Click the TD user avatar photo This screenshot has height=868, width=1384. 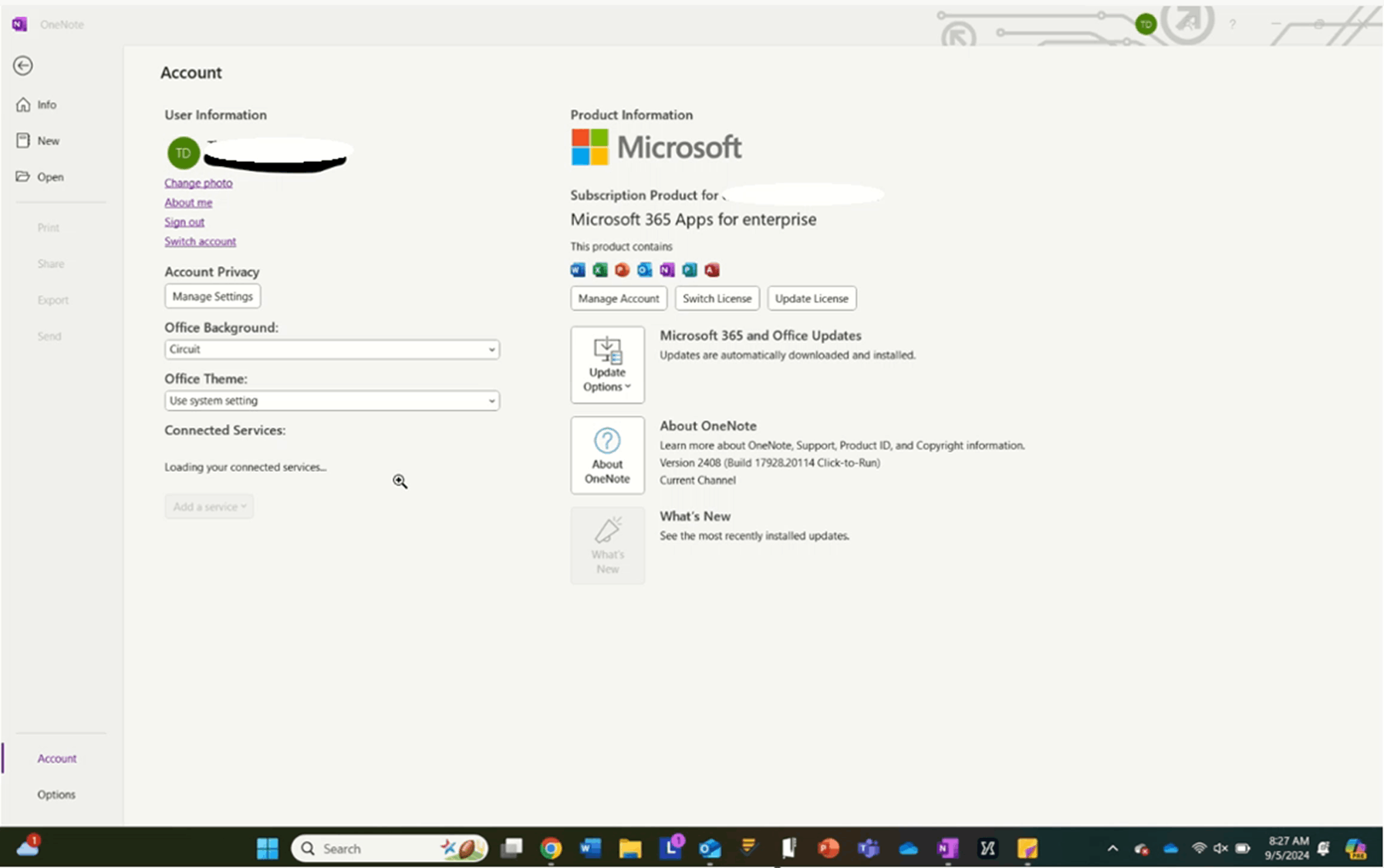184,153
